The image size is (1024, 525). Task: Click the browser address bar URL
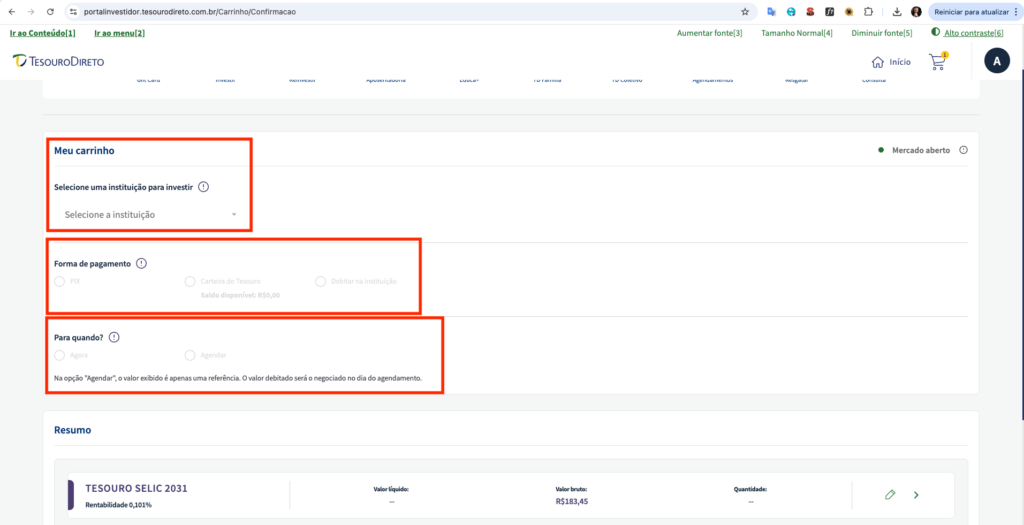[x=400, y=12]
